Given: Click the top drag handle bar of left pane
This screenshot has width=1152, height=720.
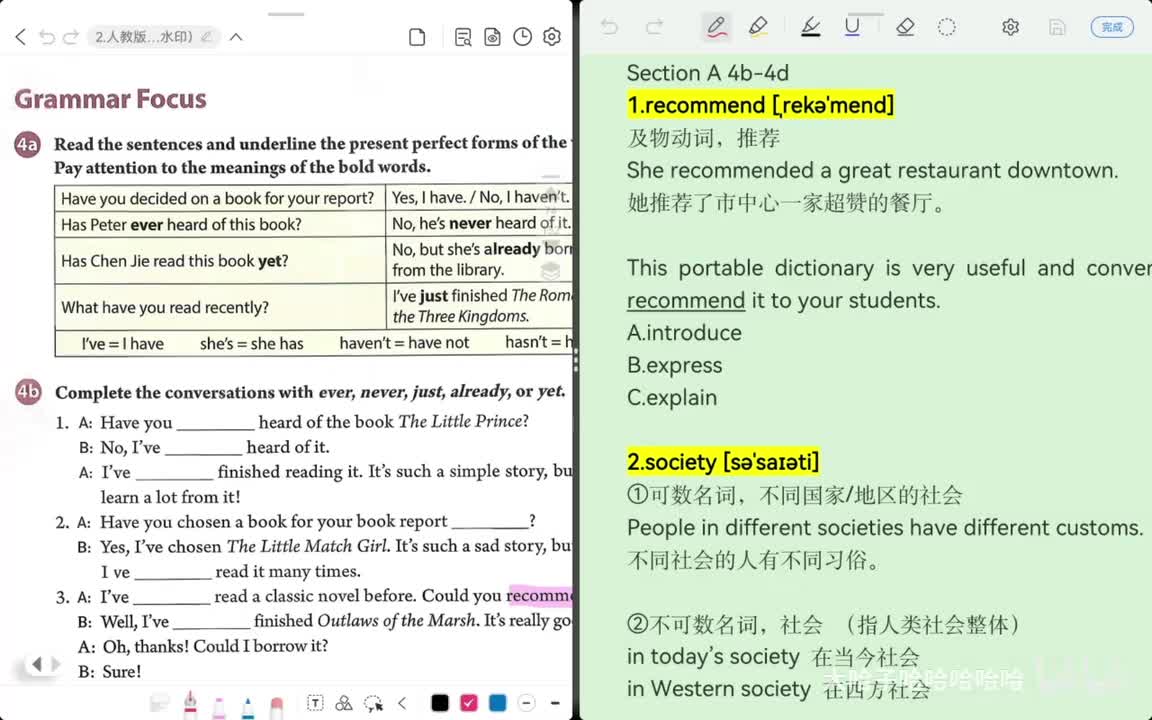Looking at the screenshot, I should pos(286,14).
